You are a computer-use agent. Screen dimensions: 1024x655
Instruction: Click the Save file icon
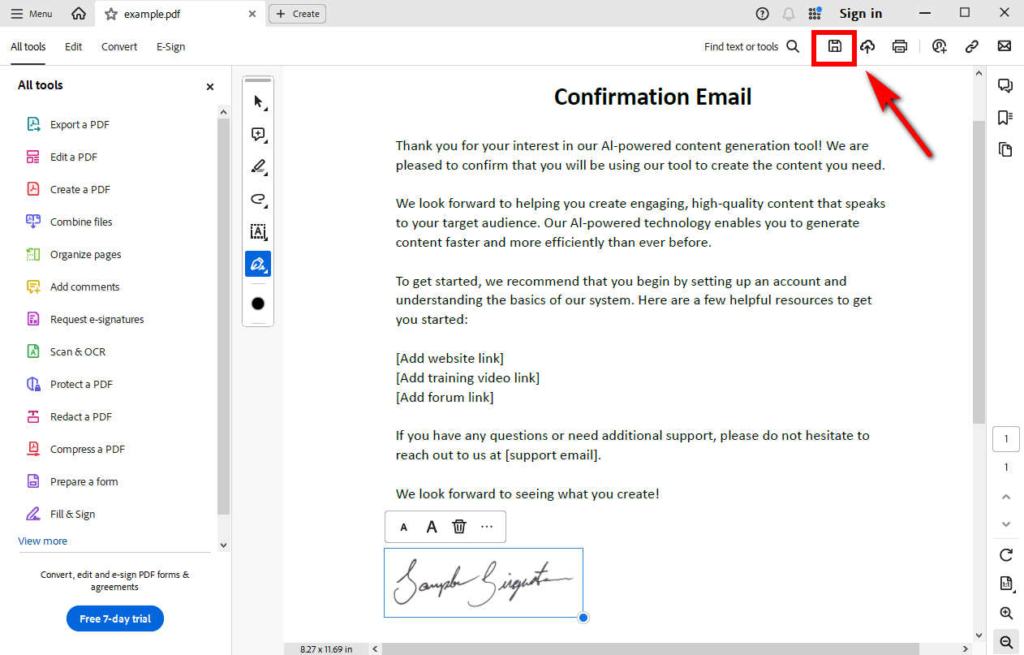point(833,46)
